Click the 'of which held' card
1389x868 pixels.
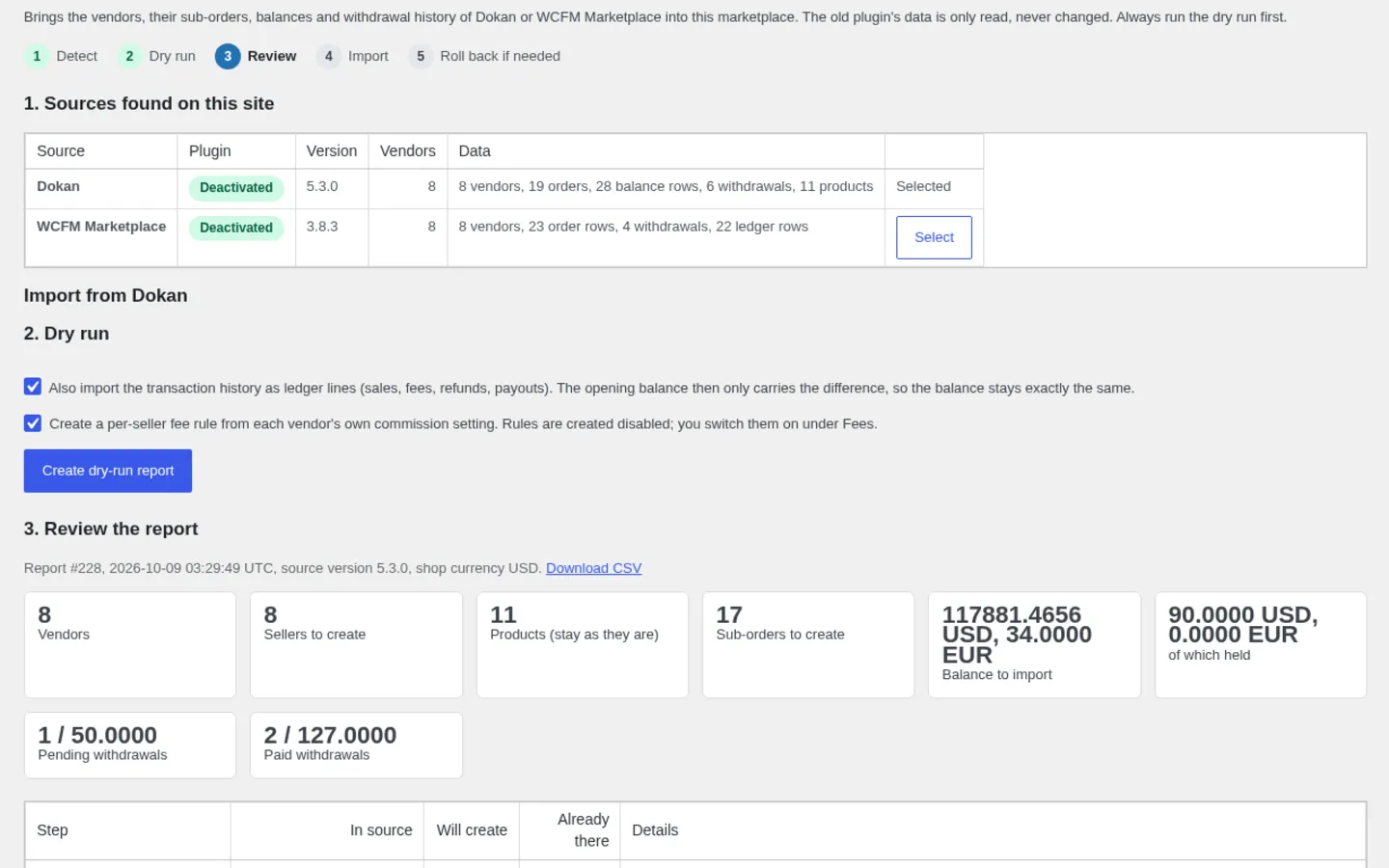point(1261,645)
